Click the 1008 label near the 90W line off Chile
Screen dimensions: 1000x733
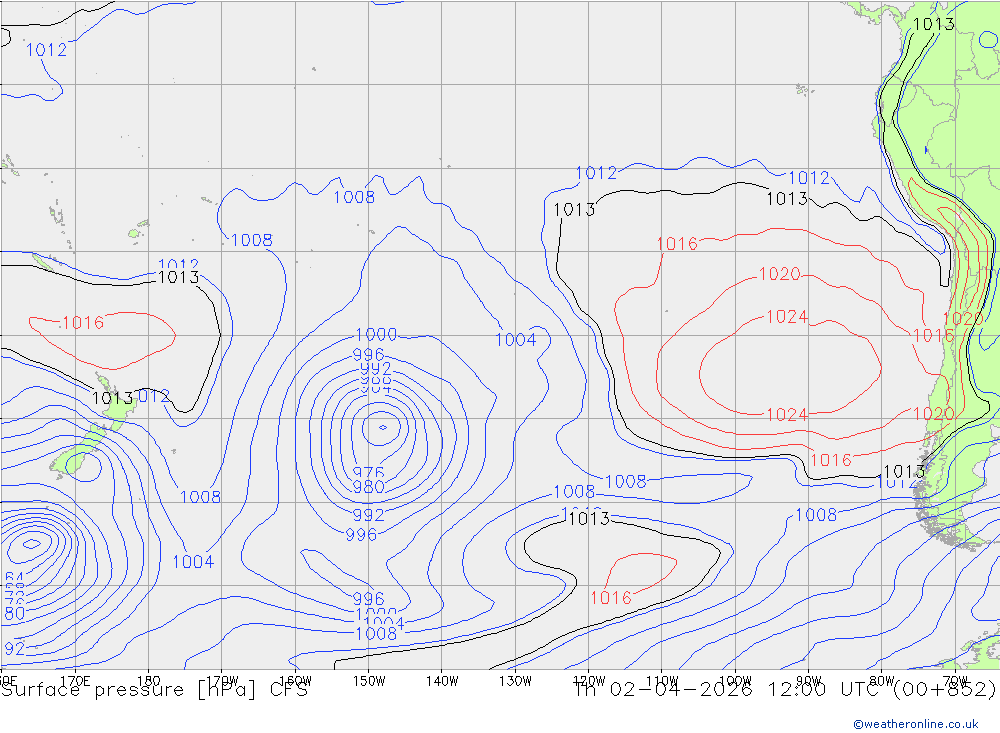pos(816,515)
